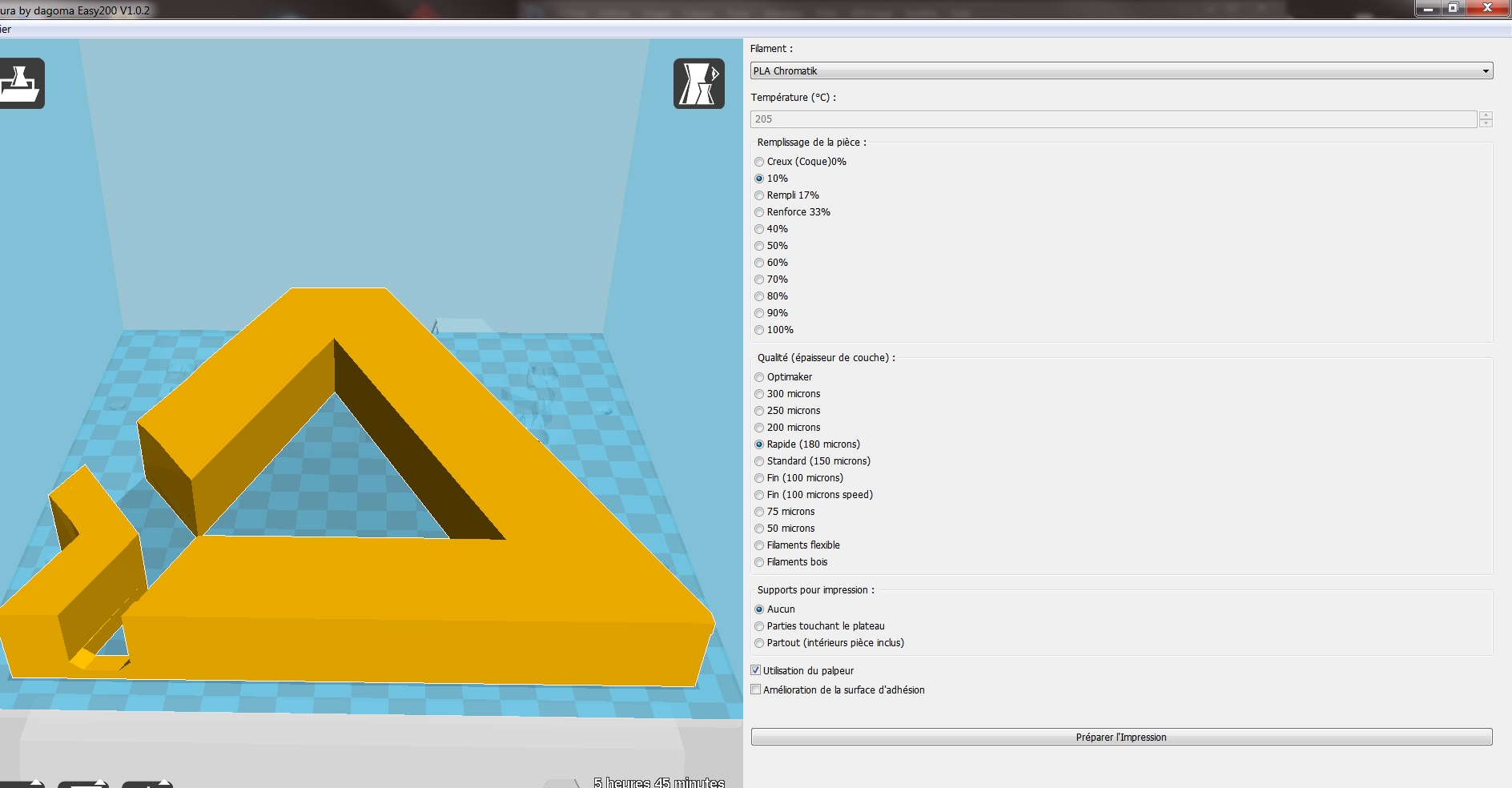Choose the Optimaker quality option
This screenshot has width=1512, height=788.
click(x=783, y=377)
